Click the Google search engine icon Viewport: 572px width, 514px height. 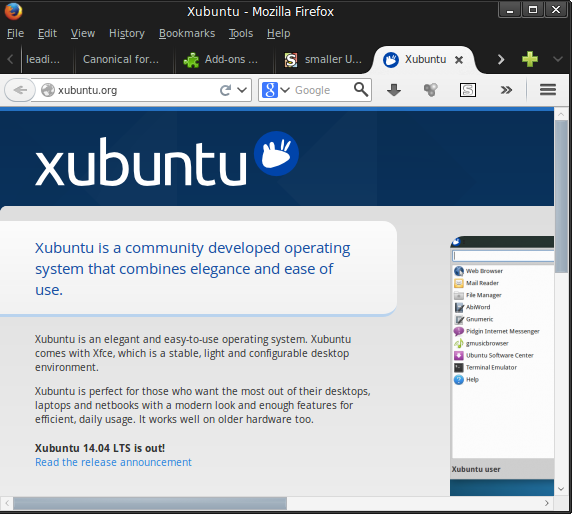[270, 90]
